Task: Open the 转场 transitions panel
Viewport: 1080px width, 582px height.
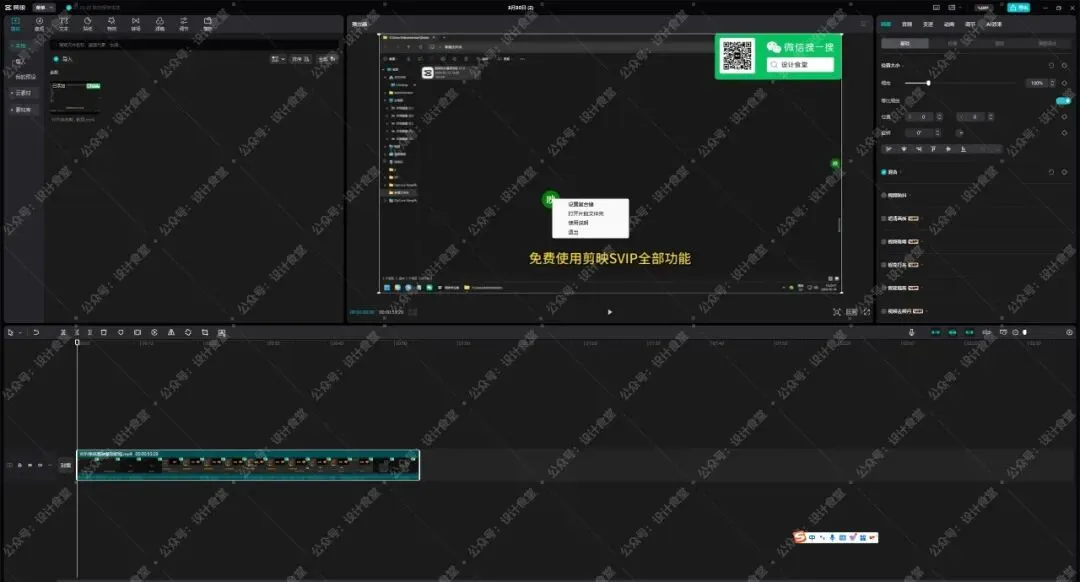Action: 136,24
